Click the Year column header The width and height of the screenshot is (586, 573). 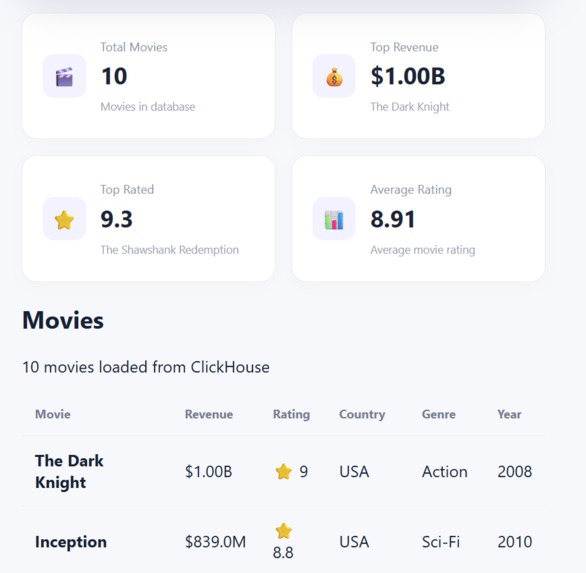pos(509,414)
